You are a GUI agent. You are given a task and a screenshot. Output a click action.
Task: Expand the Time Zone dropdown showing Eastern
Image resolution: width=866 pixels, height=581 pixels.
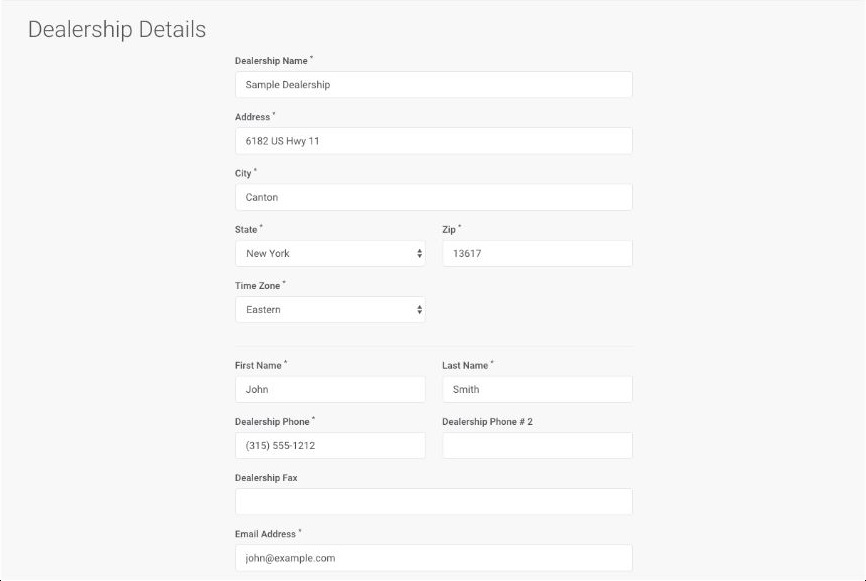click(x=330, y=310)
